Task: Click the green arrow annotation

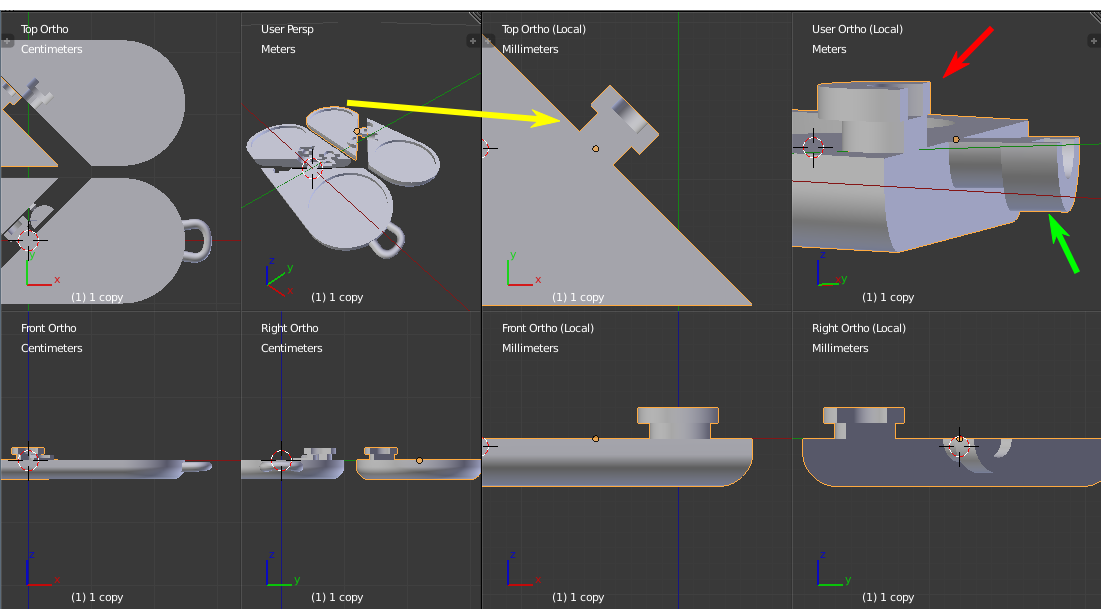Action: click(1064, 246)
